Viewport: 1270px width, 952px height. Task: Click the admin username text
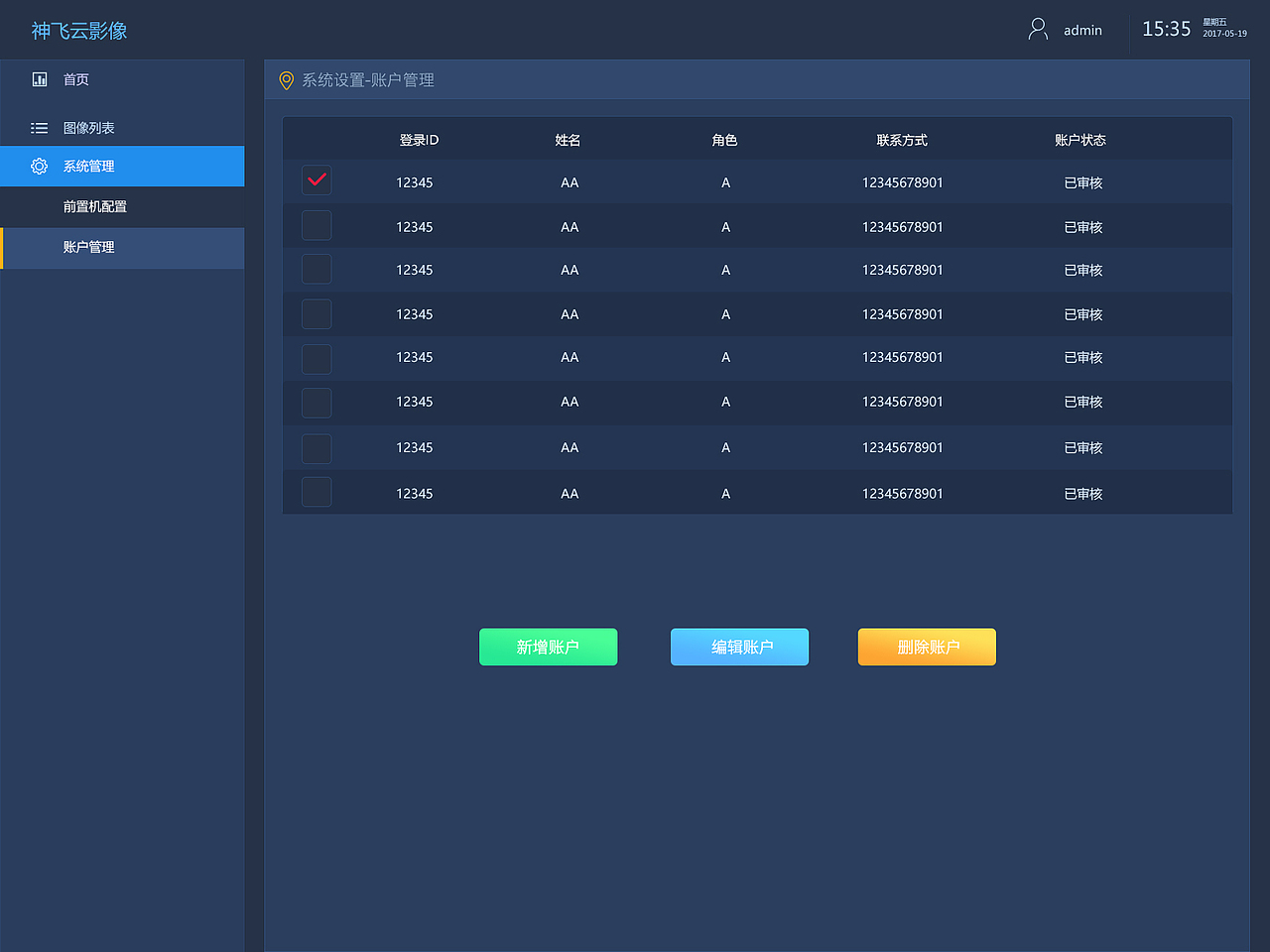[1082, 31]
